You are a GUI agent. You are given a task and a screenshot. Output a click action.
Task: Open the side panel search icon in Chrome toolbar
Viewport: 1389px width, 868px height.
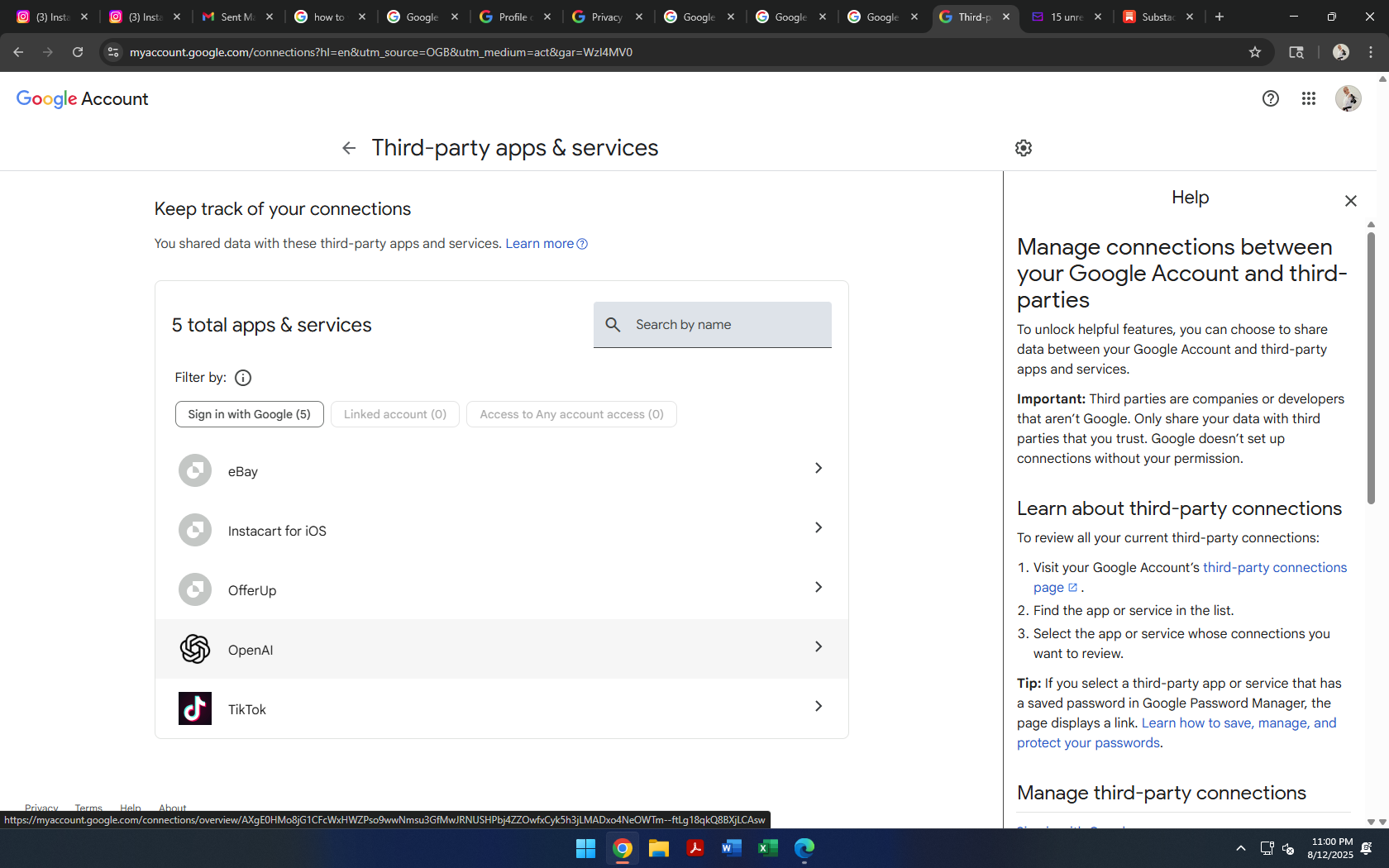pos(1296,52)
